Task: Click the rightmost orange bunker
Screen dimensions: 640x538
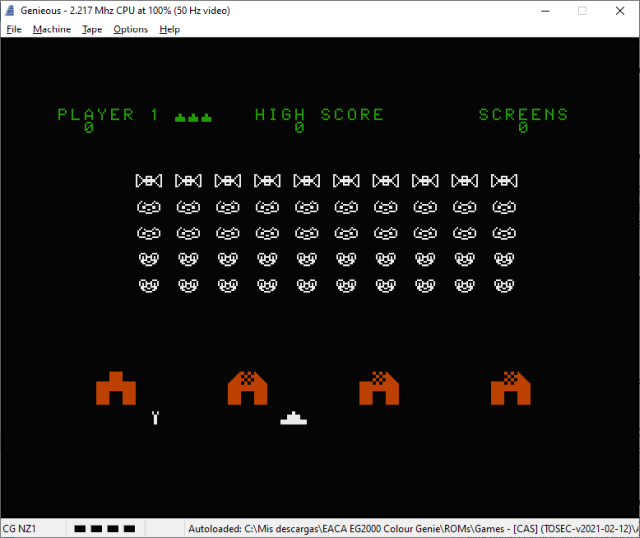Action: (x=511, y=388)
